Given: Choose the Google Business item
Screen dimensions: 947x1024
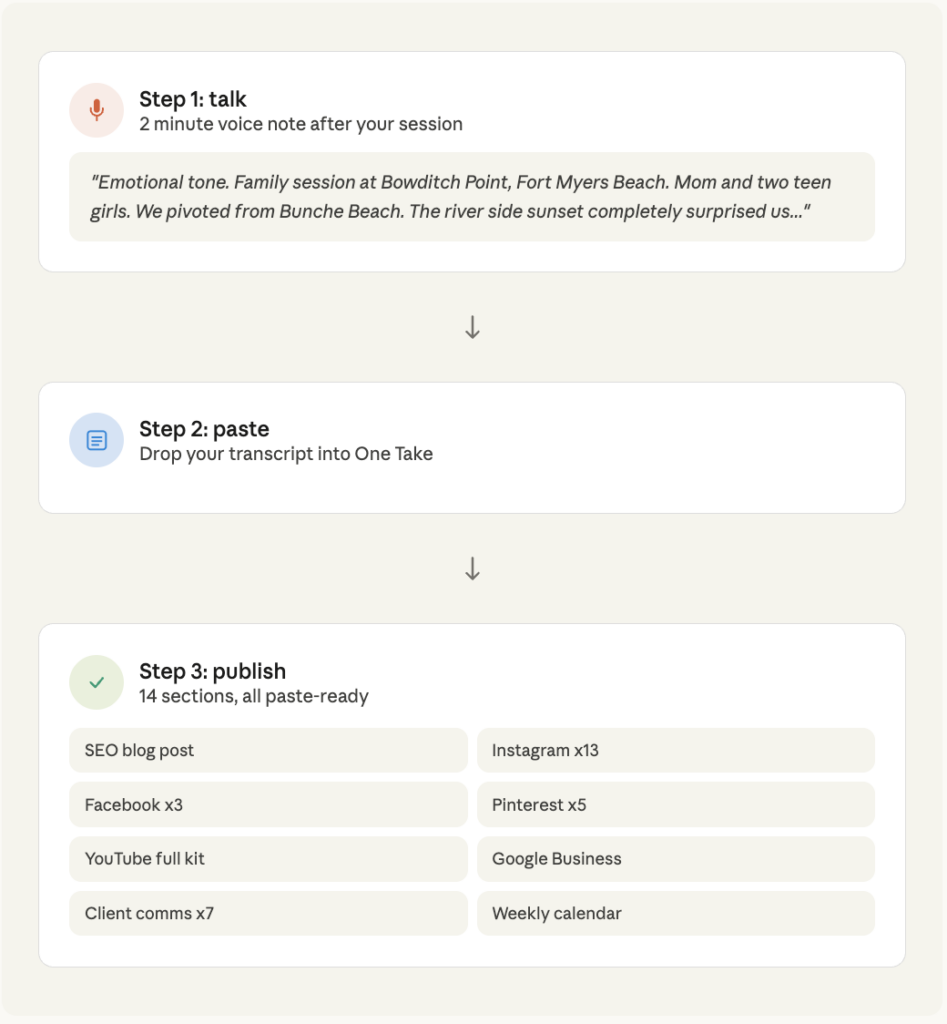Looking at the screenshot, I should point(675,858).
